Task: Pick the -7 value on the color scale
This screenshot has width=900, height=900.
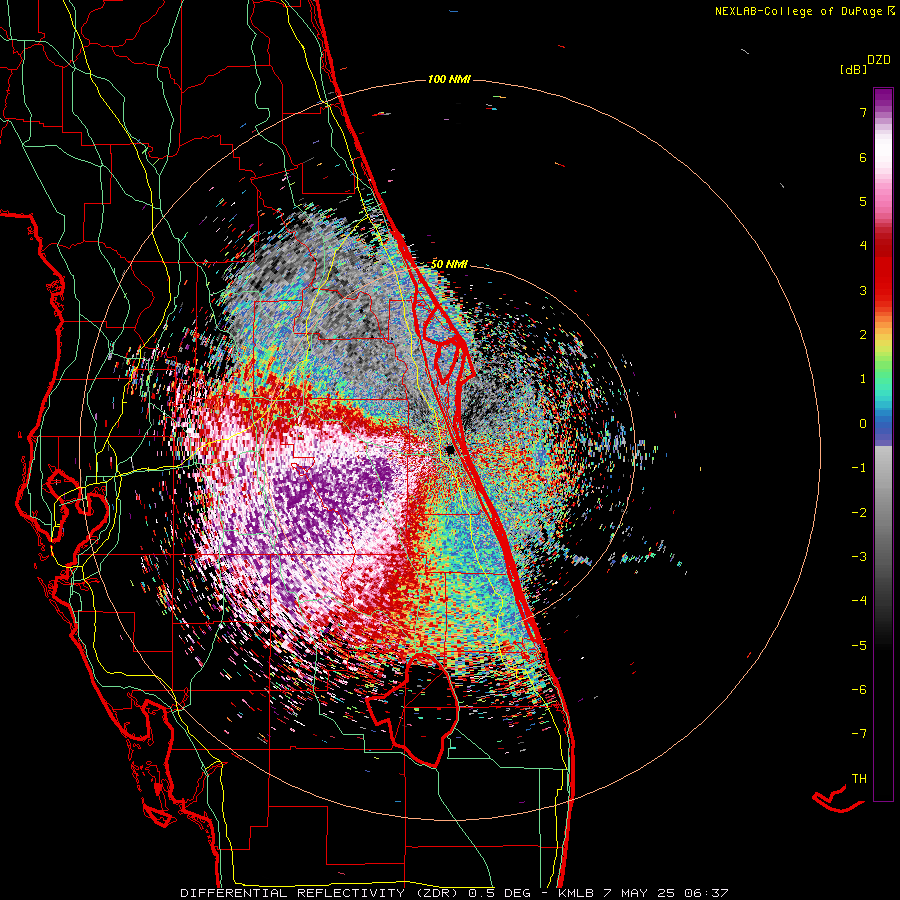Action: coord(859,734)
